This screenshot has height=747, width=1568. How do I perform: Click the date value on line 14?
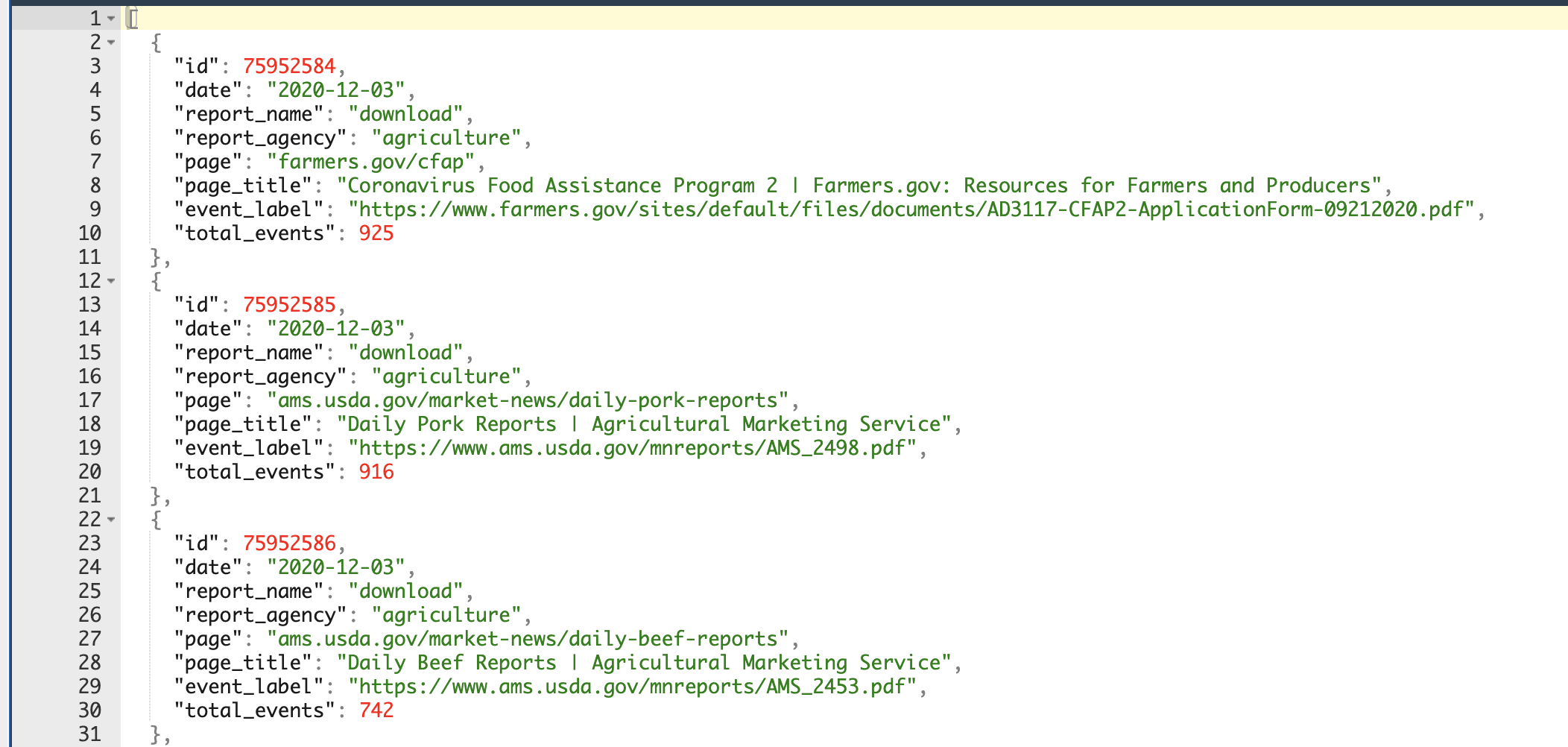tap(336, 329)
